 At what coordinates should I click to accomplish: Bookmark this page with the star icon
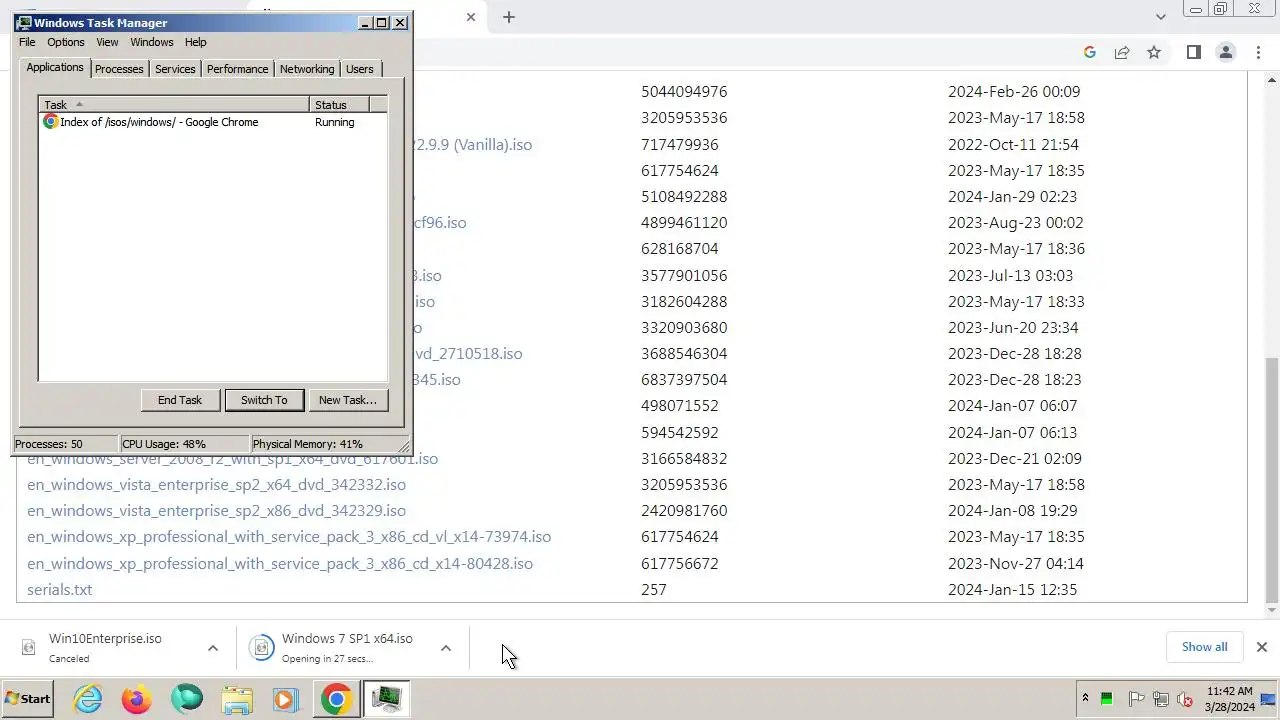(1154, 52)
